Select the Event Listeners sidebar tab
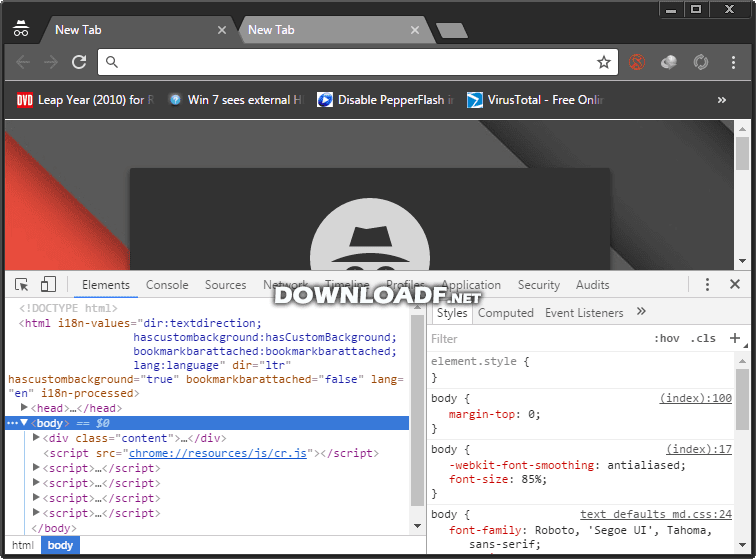This screenshot has width=756, height=559. (x=584, y=313)
